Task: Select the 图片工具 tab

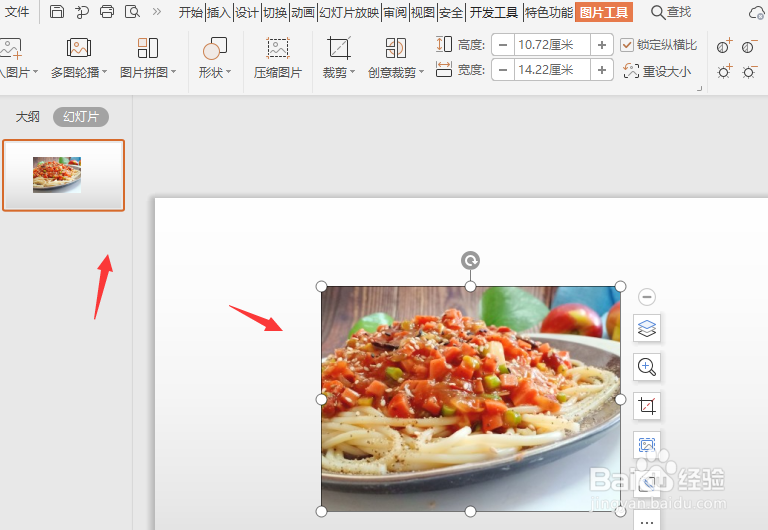Action: tap(604, 12)
